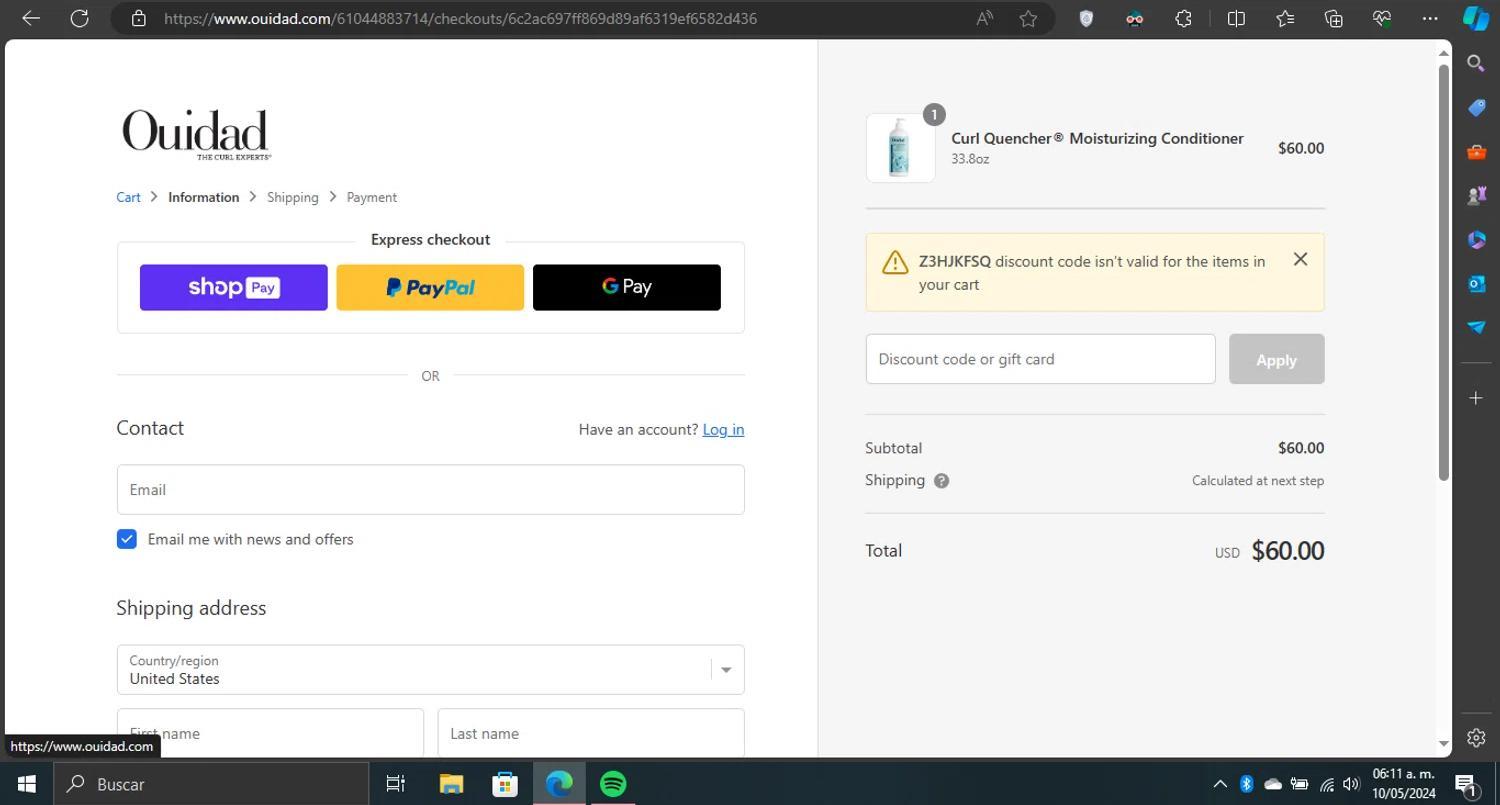The image size is (1500, 805).
Task: Check out with Google Pay
Action: [x=627, y=288]
